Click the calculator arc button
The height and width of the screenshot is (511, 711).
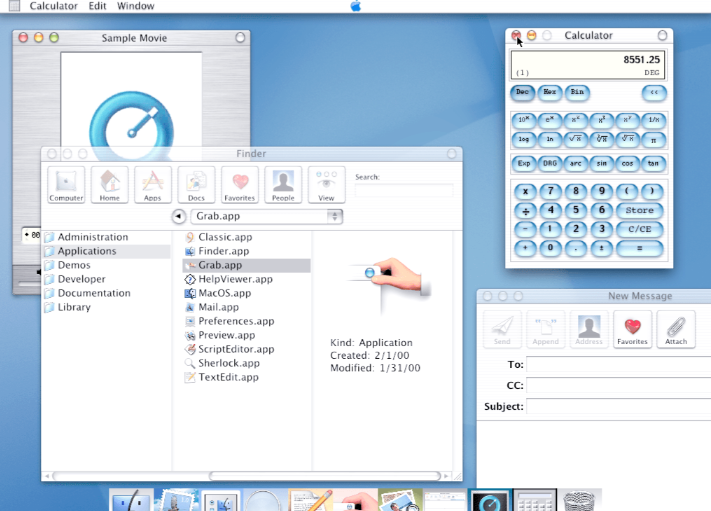pyautogui.click(x=575, y=163)
